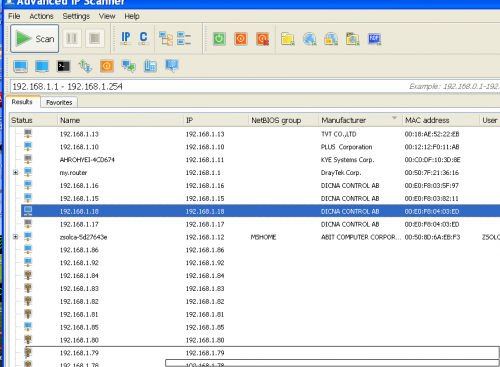Click the Radmin full control monitor icon
Screen dimensions: 500x367
(20, 66)
